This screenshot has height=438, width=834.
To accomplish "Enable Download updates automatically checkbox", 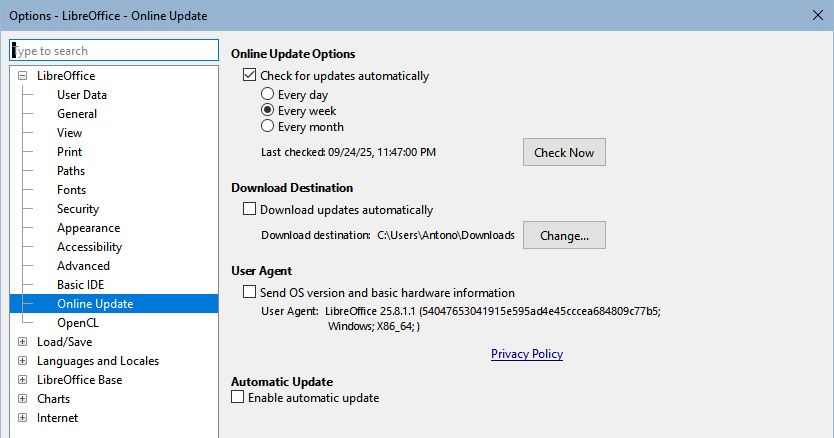I will click(249, 209).
